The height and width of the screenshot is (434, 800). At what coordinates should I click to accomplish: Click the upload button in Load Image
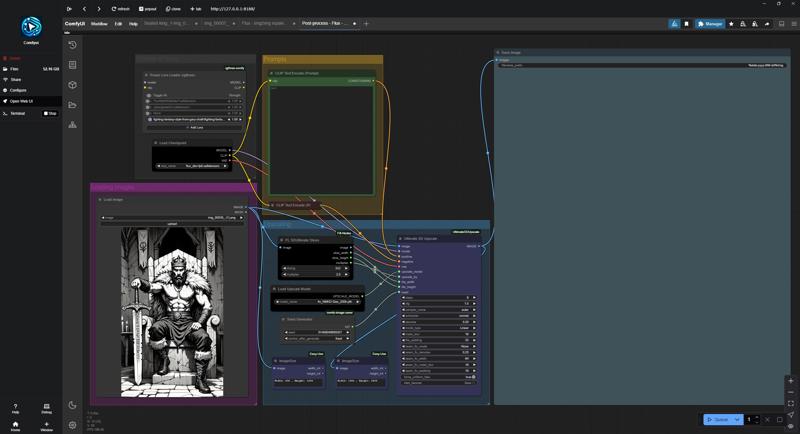tap(172, 224)
